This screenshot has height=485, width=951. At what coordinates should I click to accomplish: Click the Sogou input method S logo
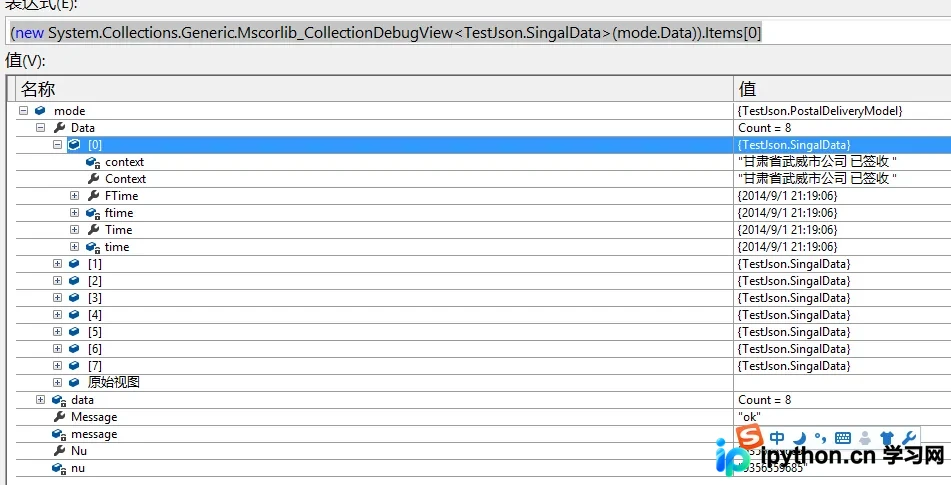[x=750, y=436]
